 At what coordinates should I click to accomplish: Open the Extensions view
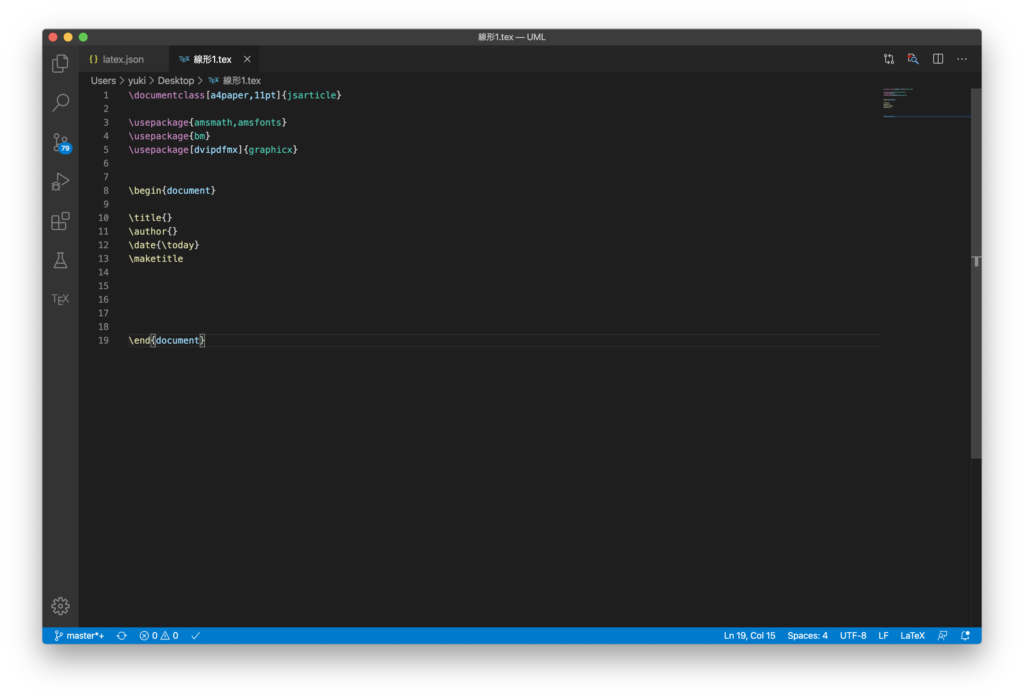[60, 221]
